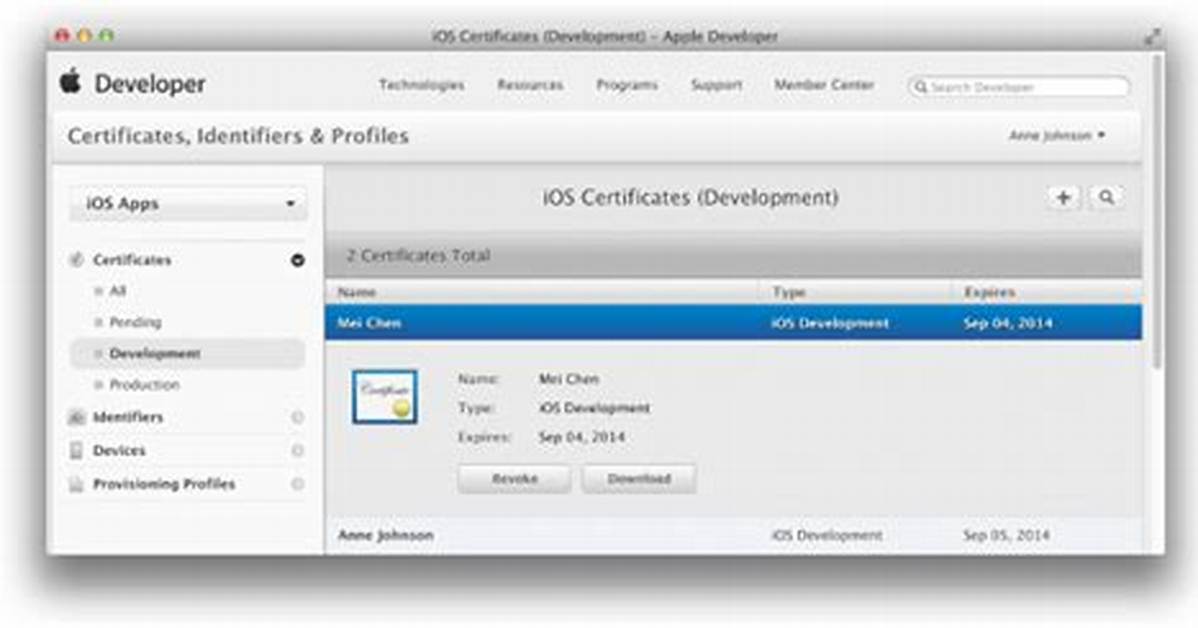Open the Programs menu
The width and height of the screenshot is (1198, 628).
[x=627, y=85]
